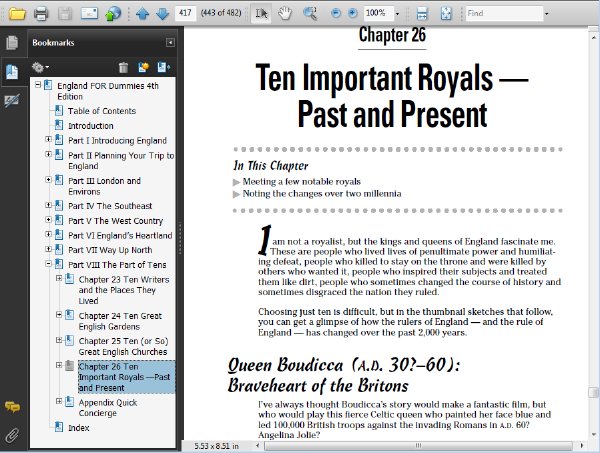Expand Part IV The Southeast
Screen dimensions: 600x453
point(48,205)
